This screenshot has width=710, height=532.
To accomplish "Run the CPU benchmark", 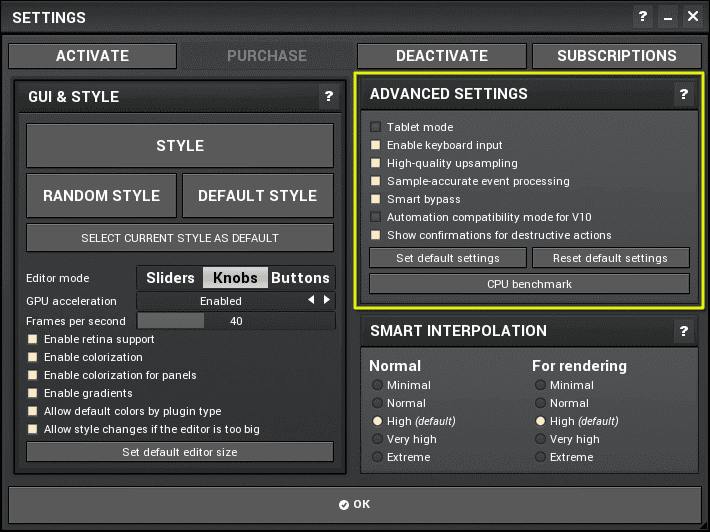I will [x=529, y=284].
